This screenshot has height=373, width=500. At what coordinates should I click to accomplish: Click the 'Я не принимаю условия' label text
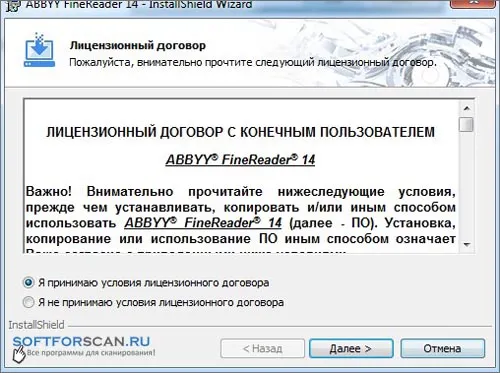coord(161,303)
